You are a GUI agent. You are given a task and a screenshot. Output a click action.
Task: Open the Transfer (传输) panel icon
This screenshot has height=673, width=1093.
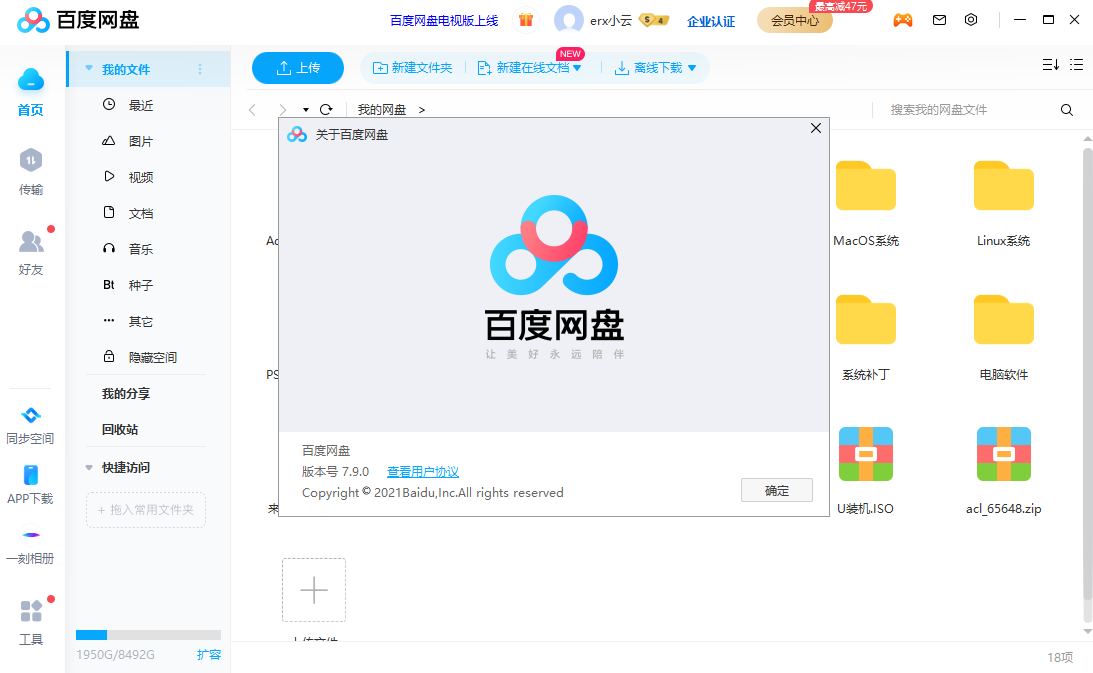(x=31, y=160)
